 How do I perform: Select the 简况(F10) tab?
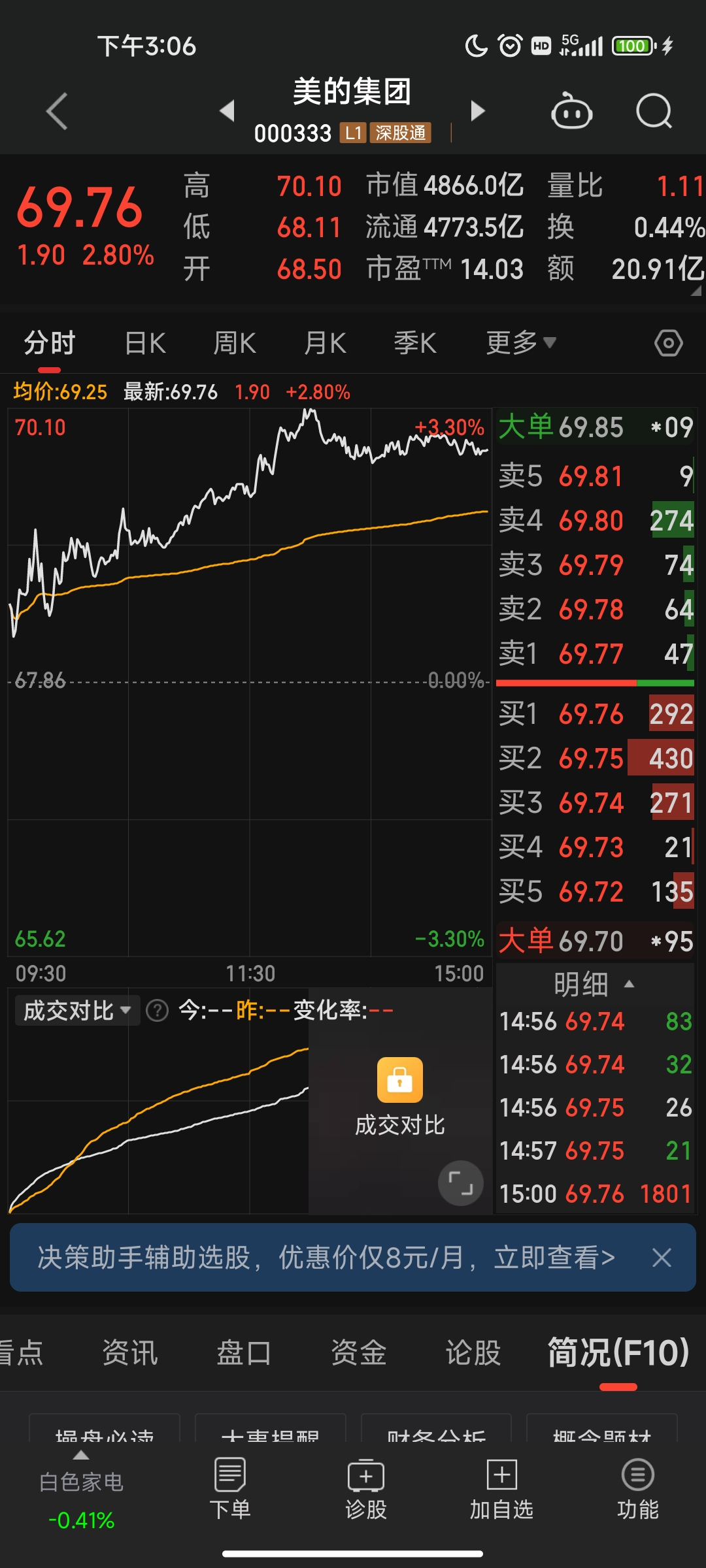click(618, 1352)
